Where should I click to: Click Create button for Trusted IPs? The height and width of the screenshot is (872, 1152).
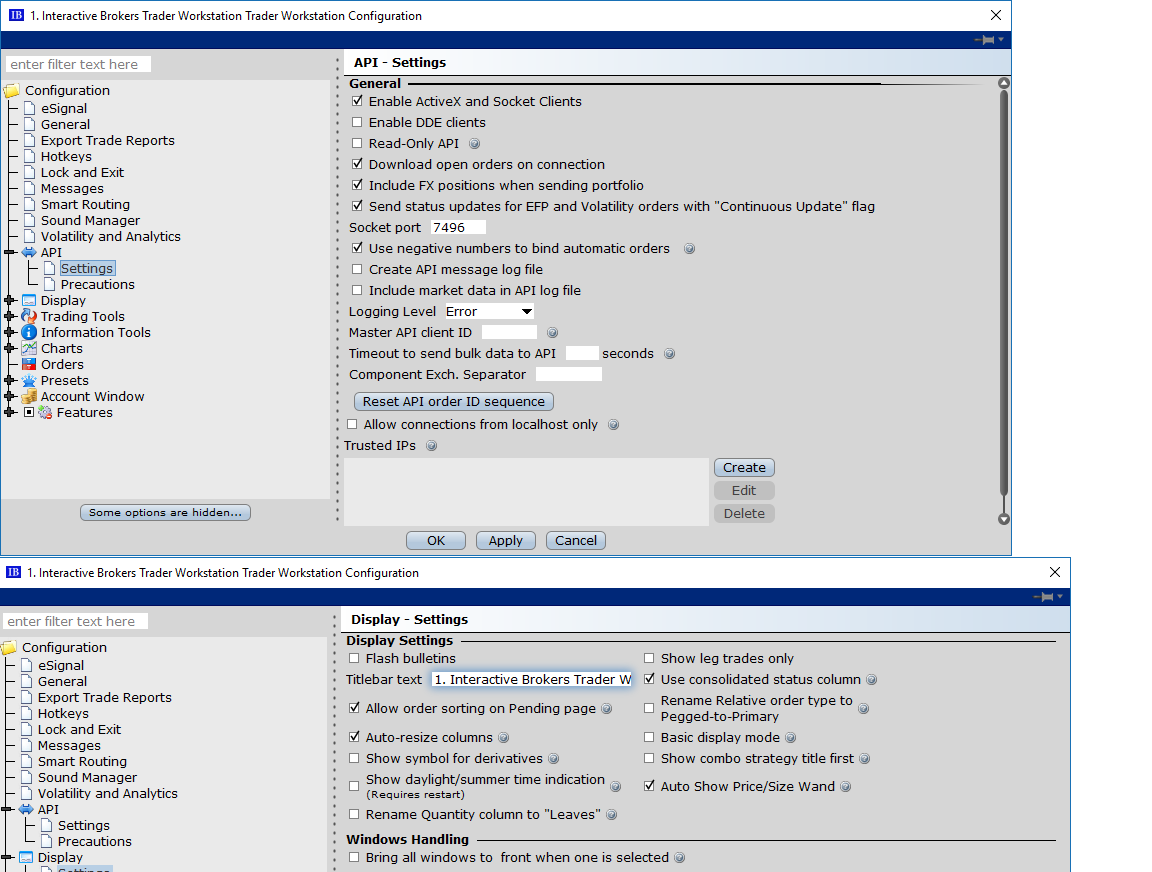point(744,467)
